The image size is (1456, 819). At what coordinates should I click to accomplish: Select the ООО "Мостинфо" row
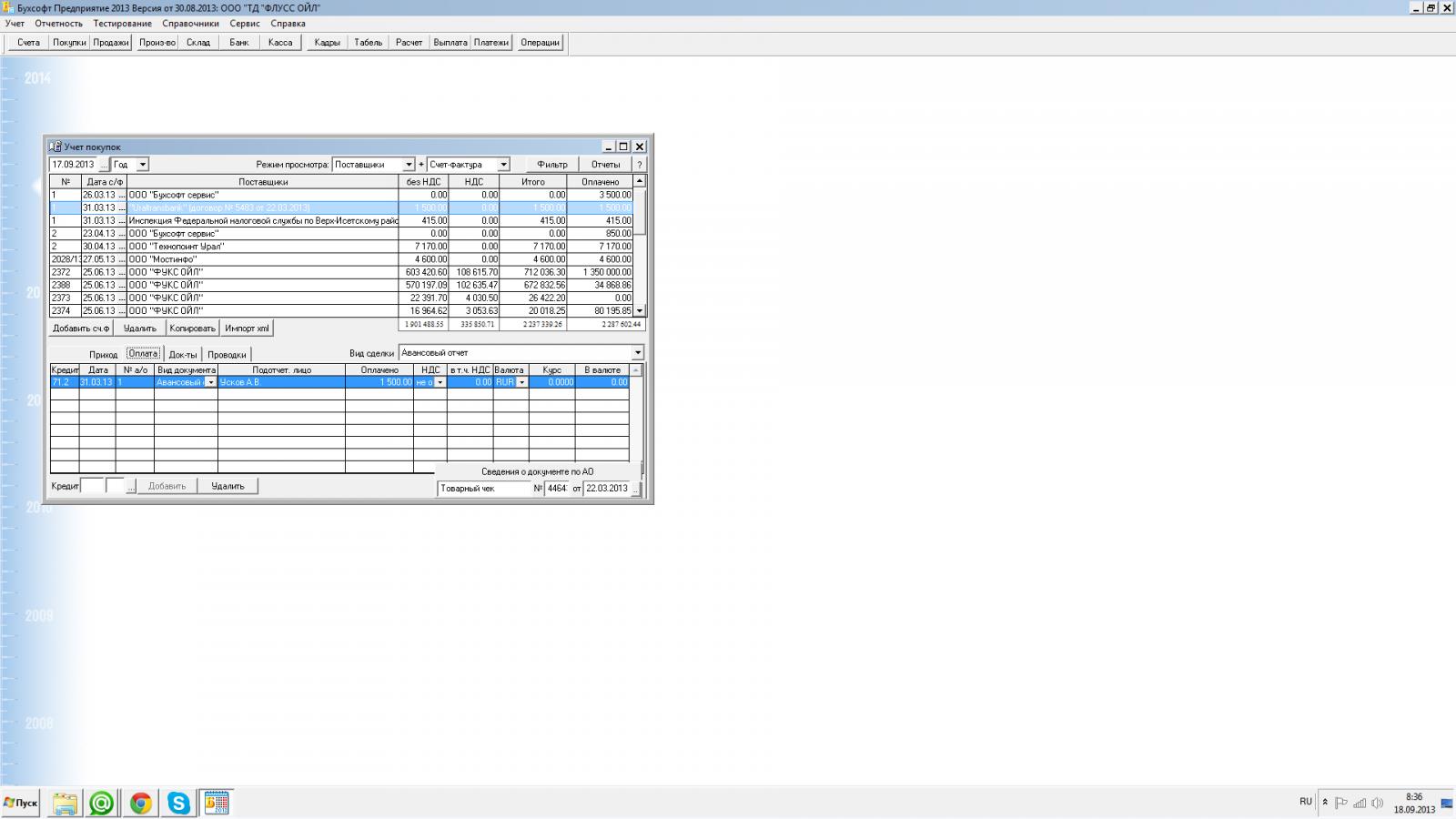point(262,259)
